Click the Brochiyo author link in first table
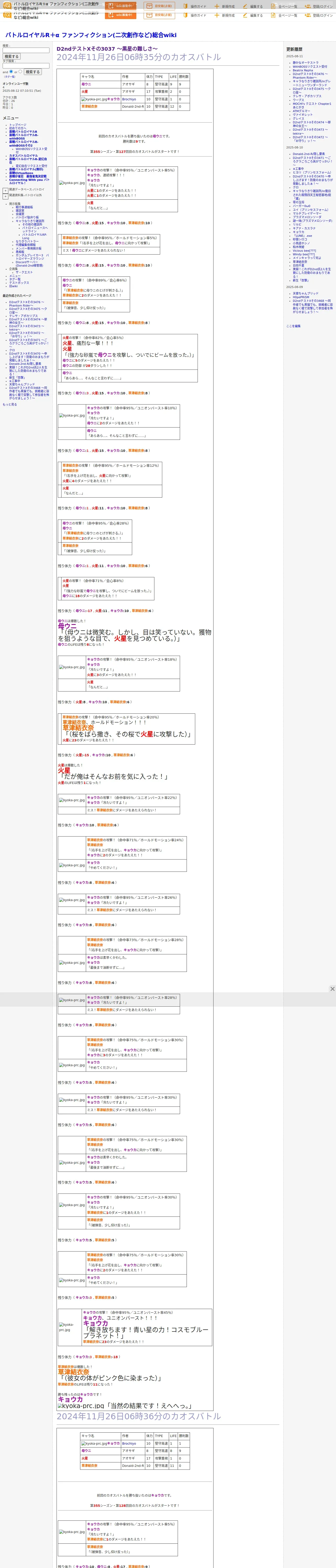Image resolution: width=336 pixels, height=1568 pixels. coord(129,99)
